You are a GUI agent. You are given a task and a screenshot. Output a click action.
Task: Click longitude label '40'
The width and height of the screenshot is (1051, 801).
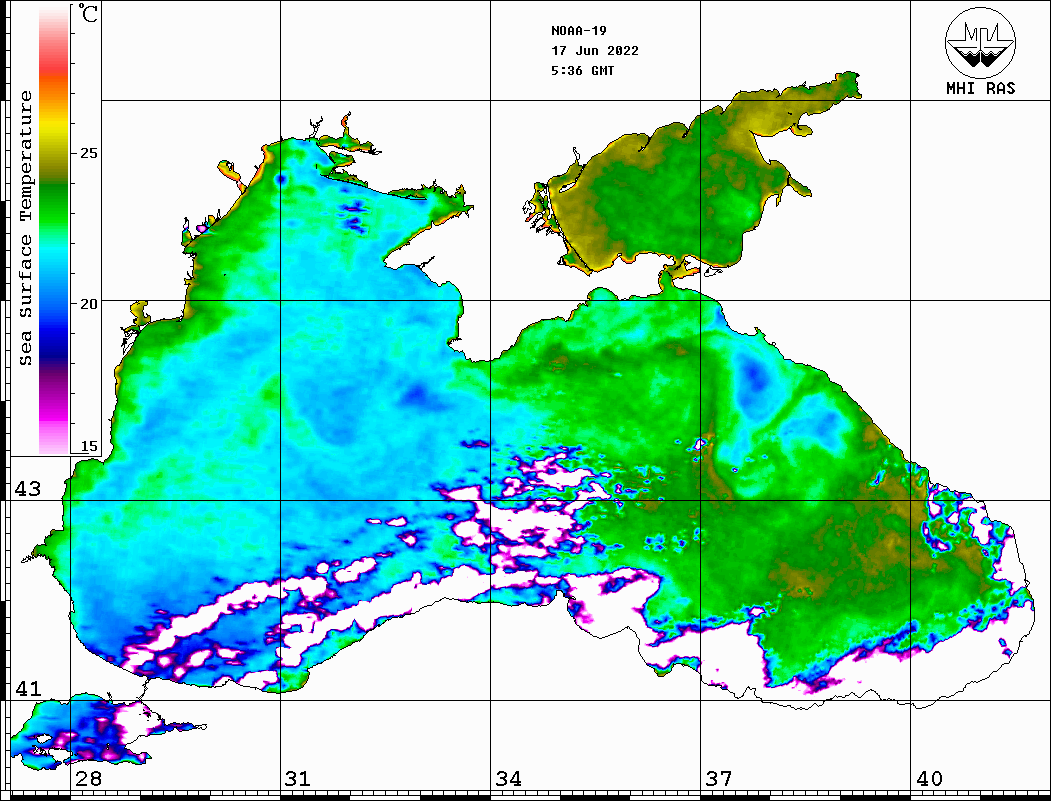click(929, 779)
